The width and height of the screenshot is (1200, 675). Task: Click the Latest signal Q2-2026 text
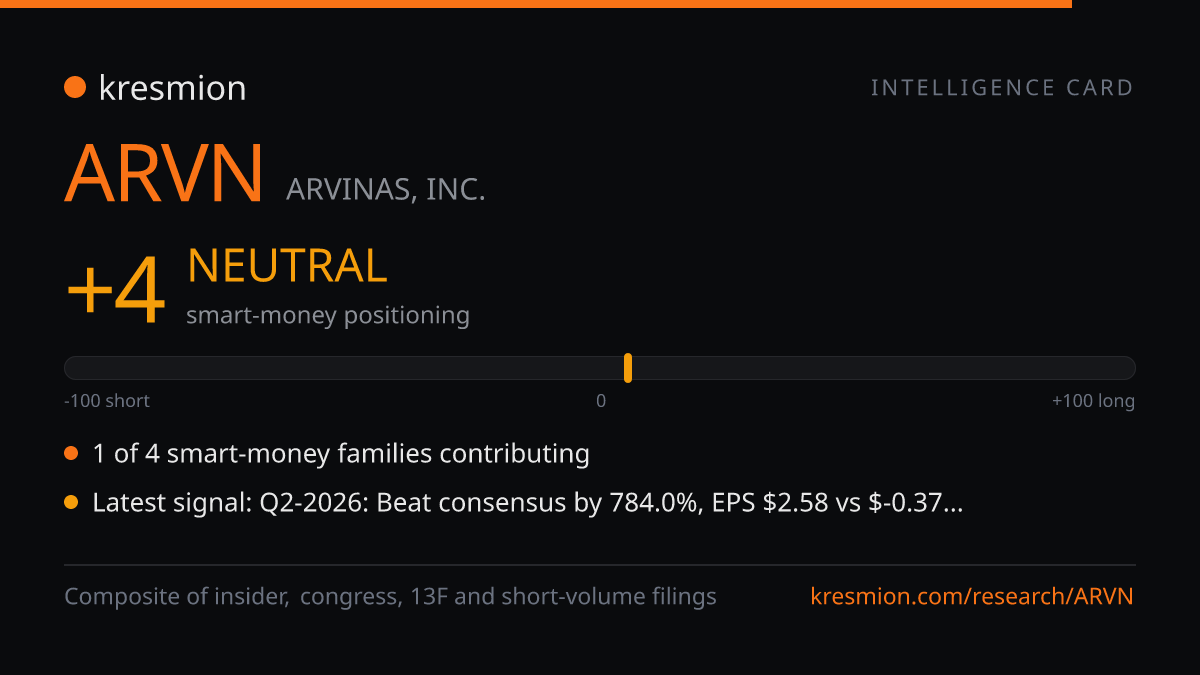coord(528,503)
